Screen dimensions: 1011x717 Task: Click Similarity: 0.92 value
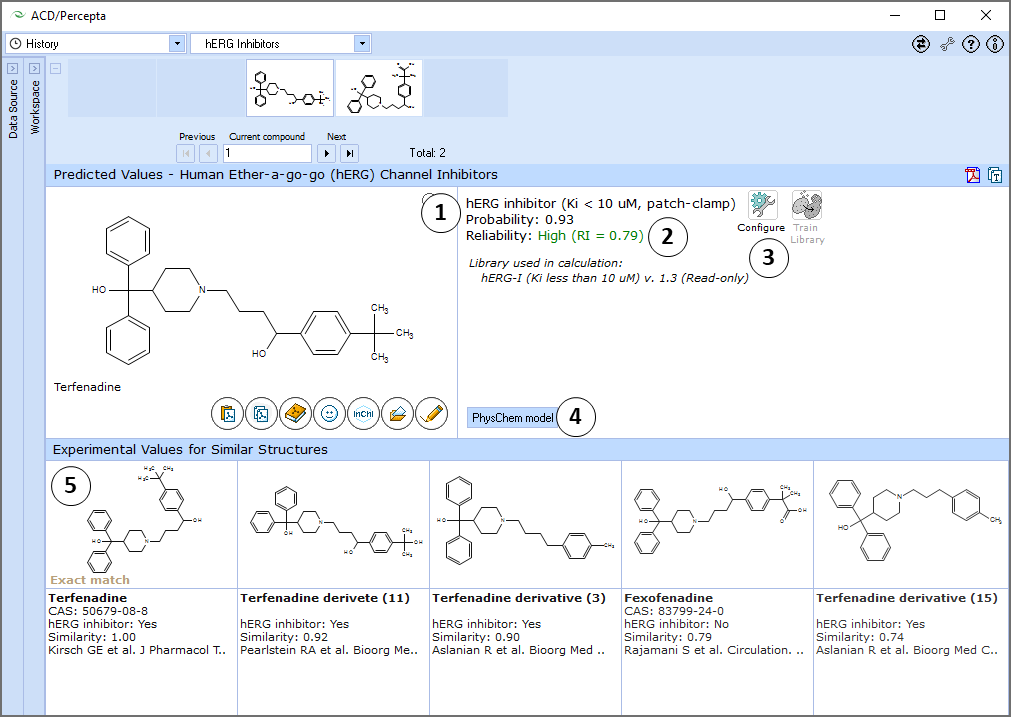pyautogui.click(x=284, y=637)
